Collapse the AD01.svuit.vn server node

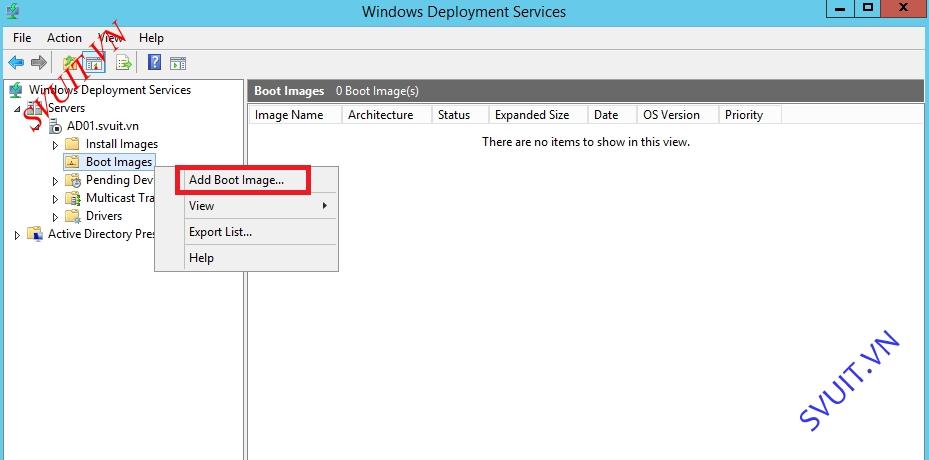(x=36, y=127)
